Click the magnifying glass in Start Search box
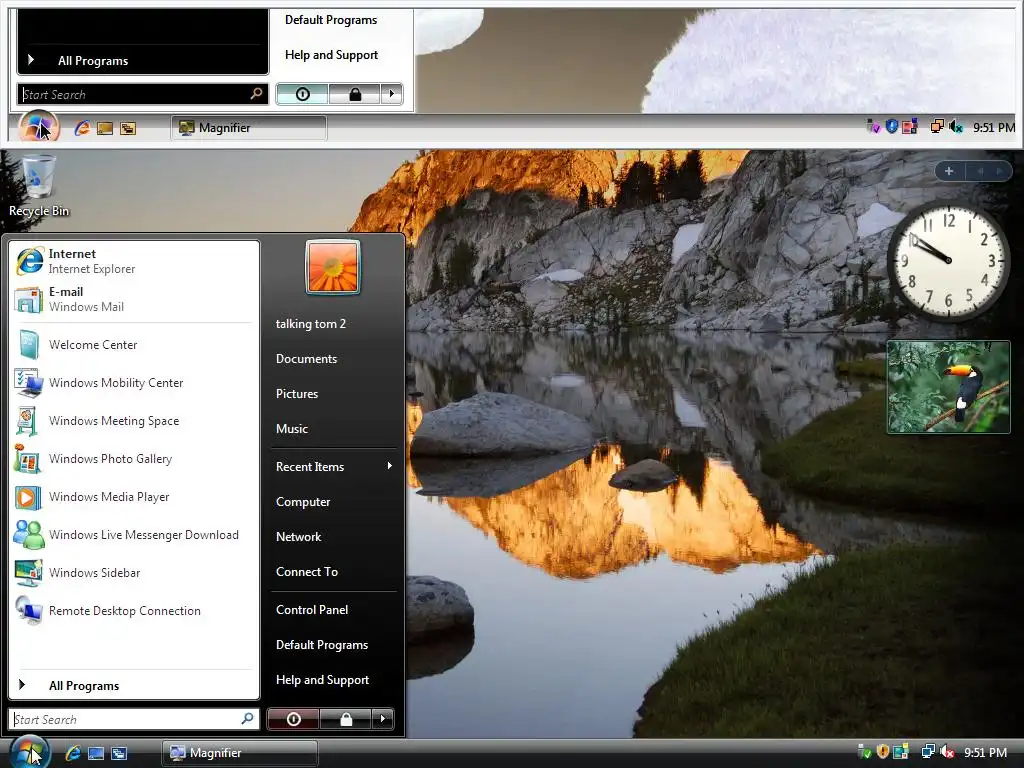 pyautogui.click(x=248, y=719)
